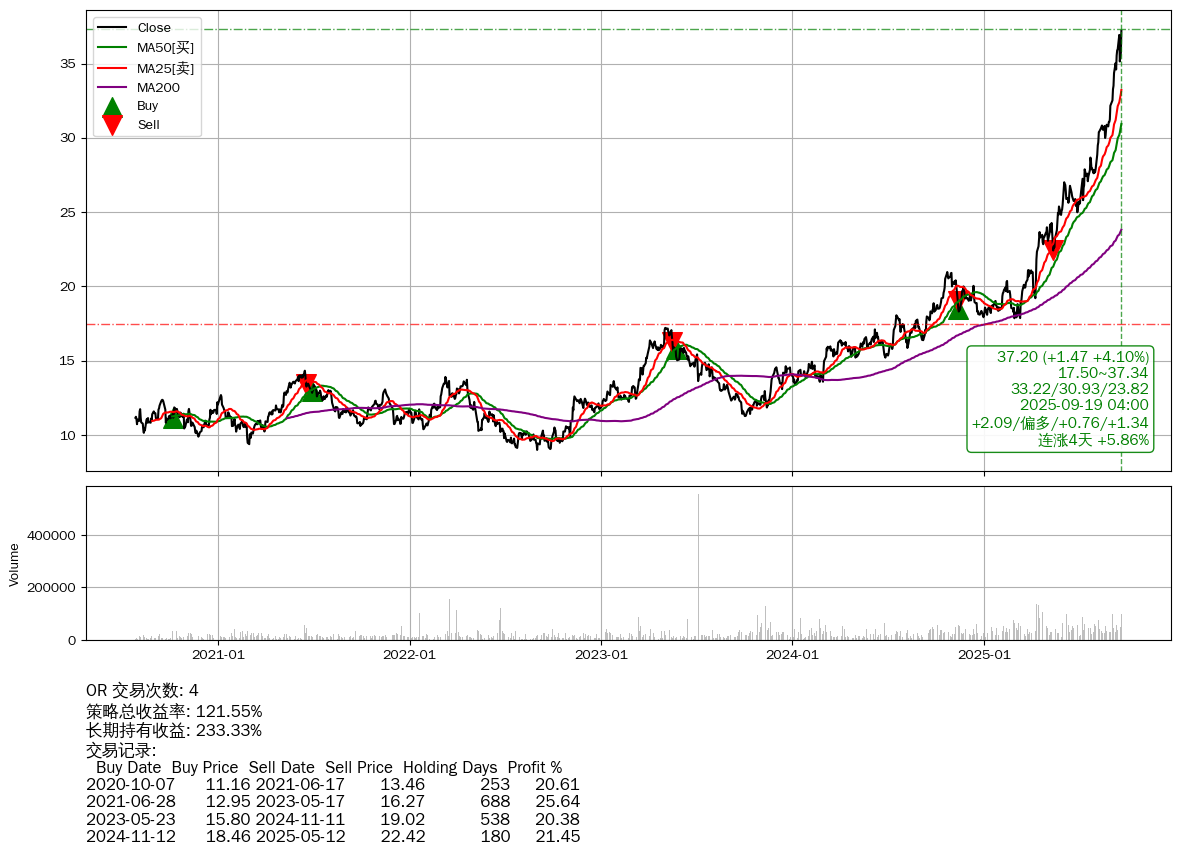Click the 2023-01 x-axis label
This screenshot has width=1180, height=855.
[601, 656]
